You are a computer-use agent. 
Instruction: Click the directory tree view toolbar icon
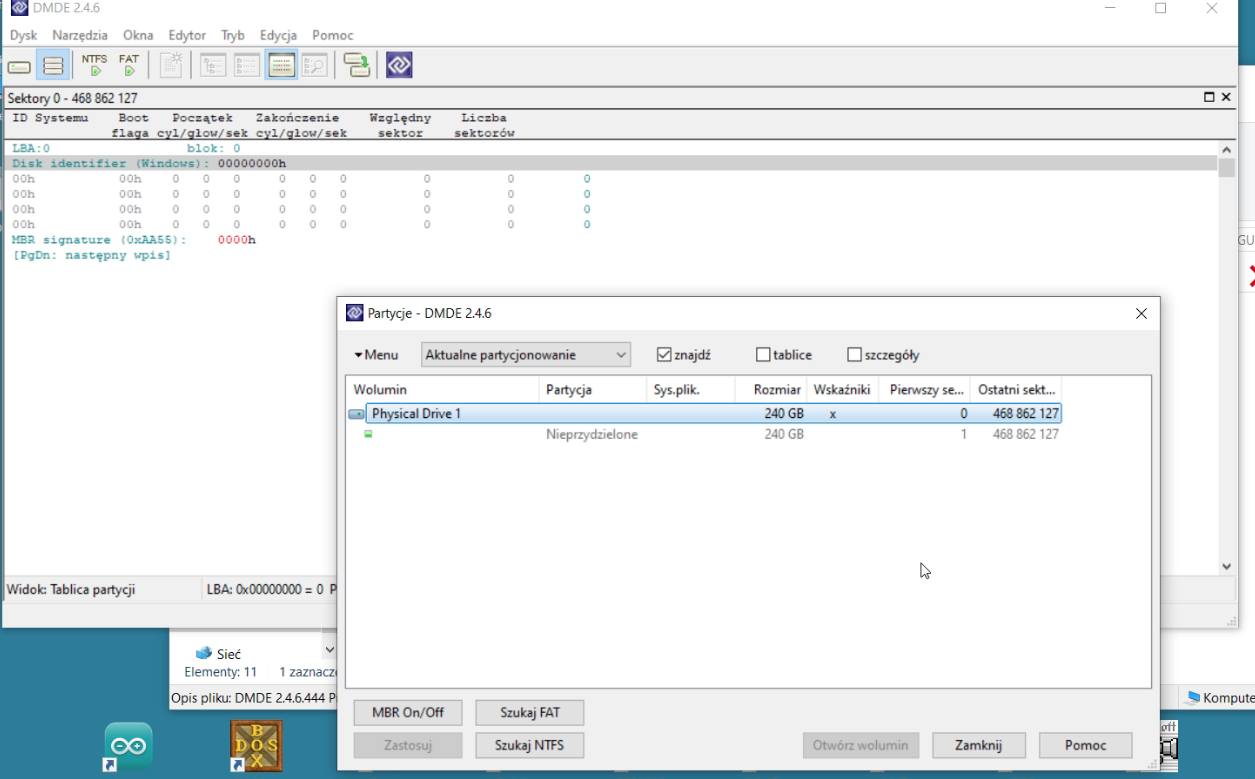pyautogui.click(x=213, y=66)
